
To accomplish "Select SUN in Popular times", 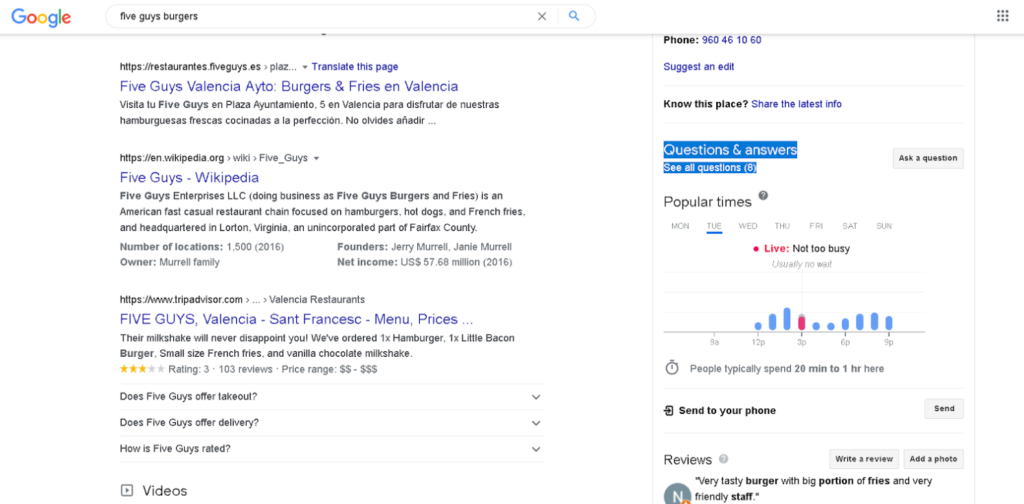I will point(884,226).
